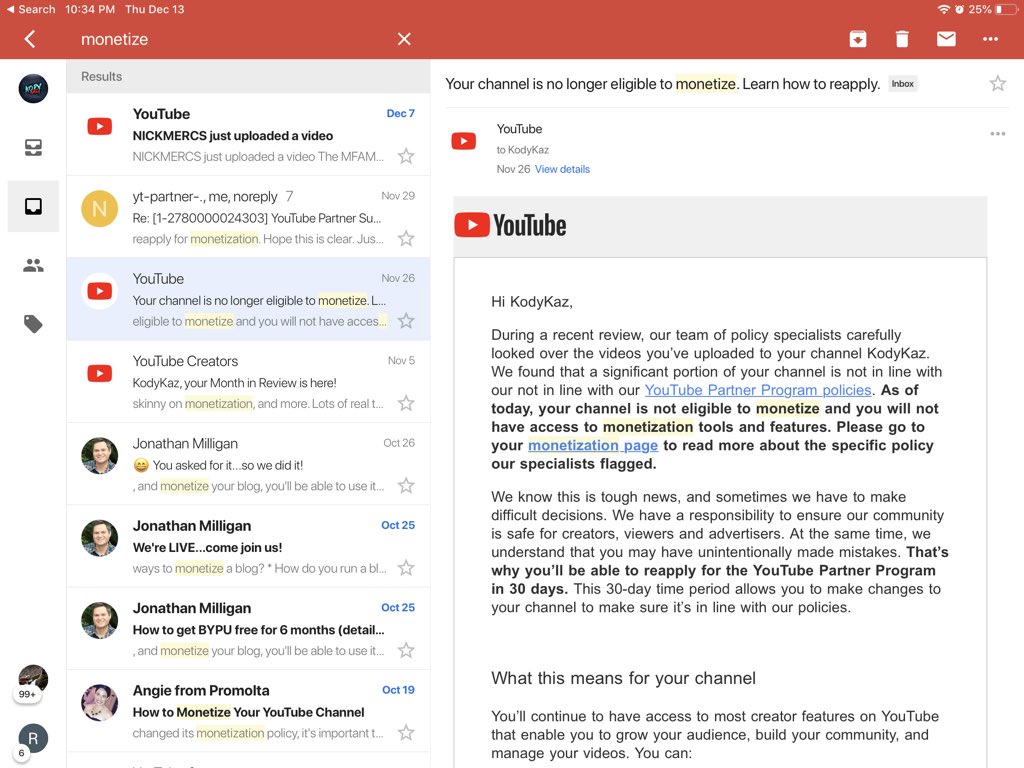The height and width of the screenshot is (768, 1024).
Task: Check the battery indicator in status bar
Action: 1006,9
